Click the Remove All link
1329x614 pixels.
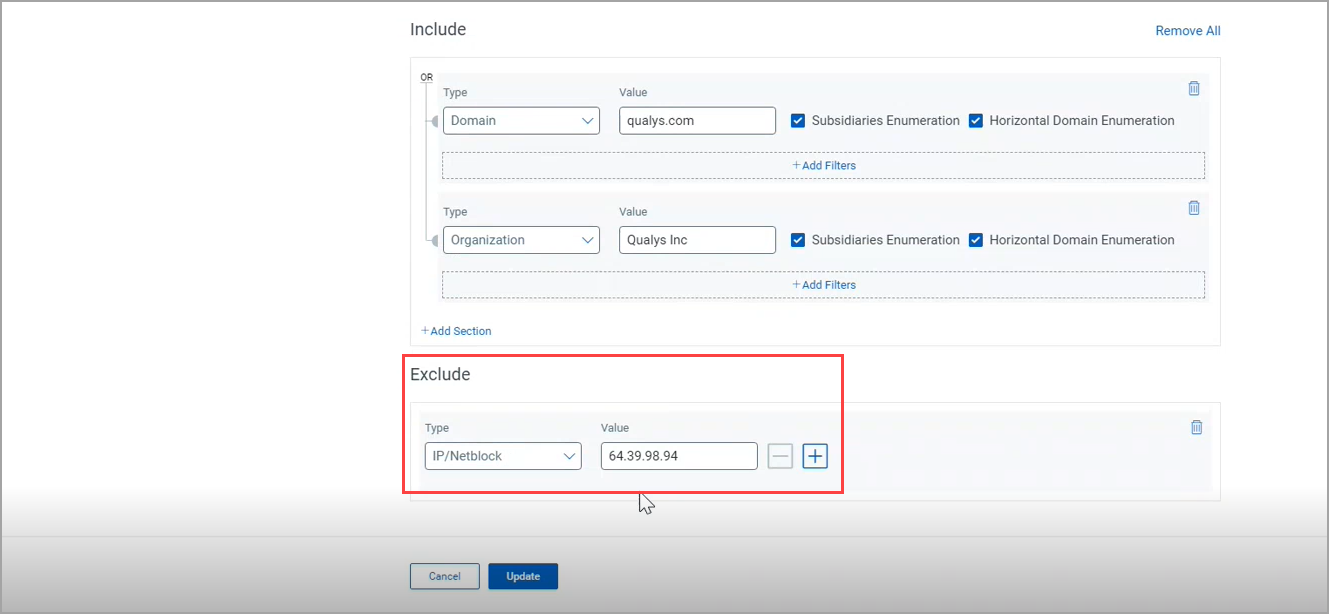point(1187,31)
